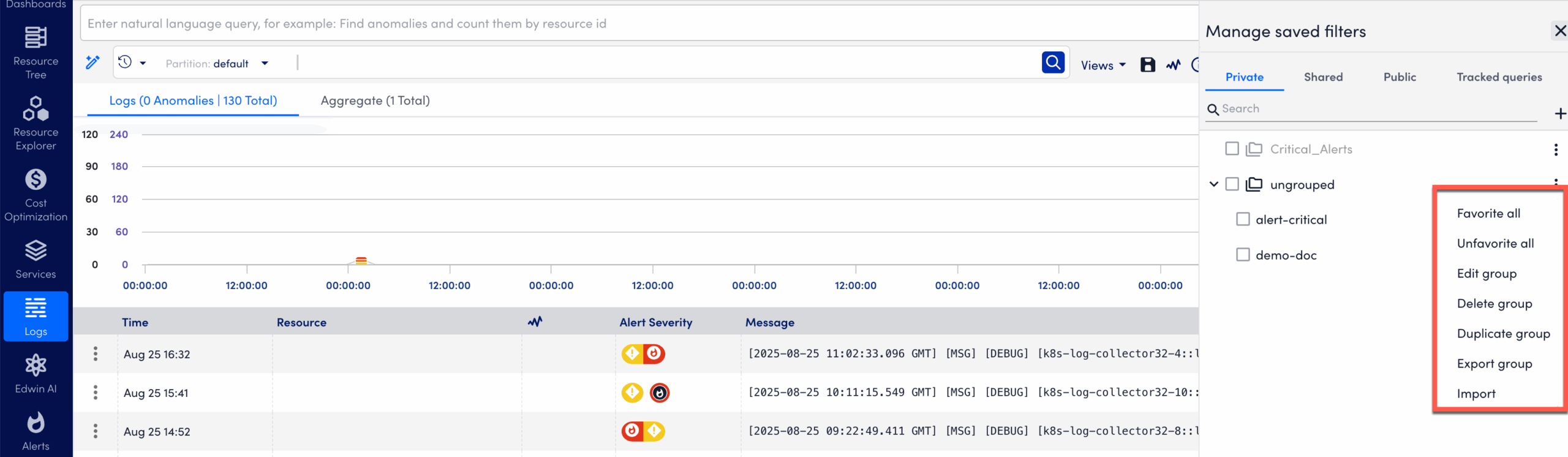Check the Critical_Alerts group checkbox
1568x457 pixels.
pyautogui.click(x=1232, y=149)
